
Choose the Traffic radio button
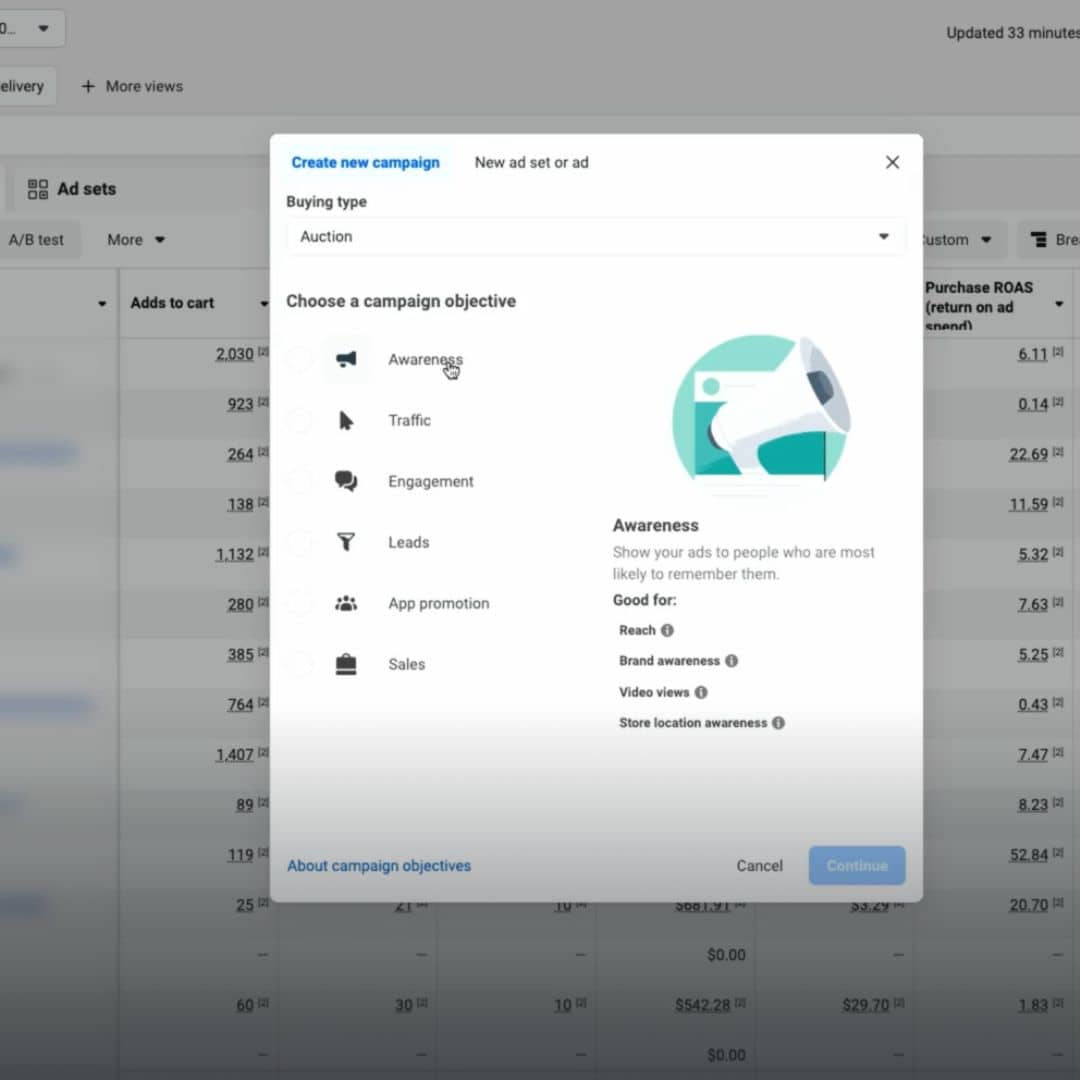299,421
